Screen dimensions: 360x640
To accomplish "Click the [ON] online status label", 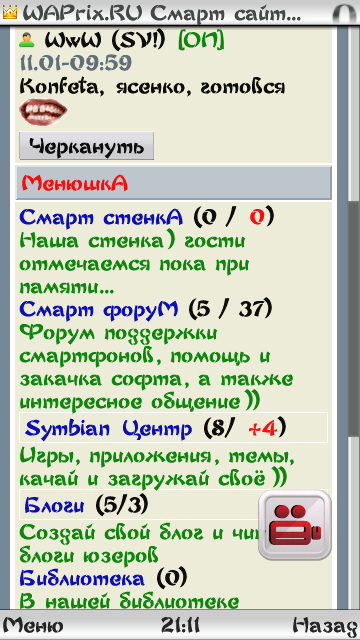I will pyautogui.click(x=201, y=40).
